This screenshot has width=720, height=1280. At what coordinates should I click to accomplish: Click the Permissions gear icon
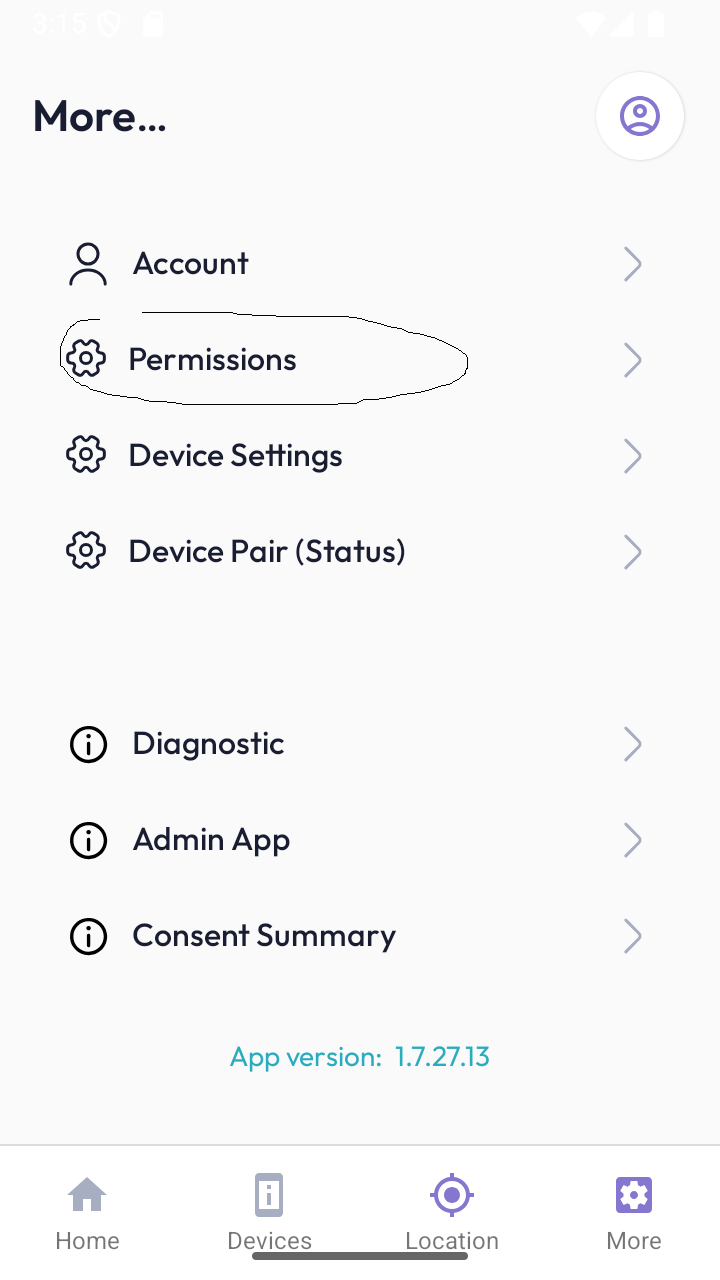86,359
